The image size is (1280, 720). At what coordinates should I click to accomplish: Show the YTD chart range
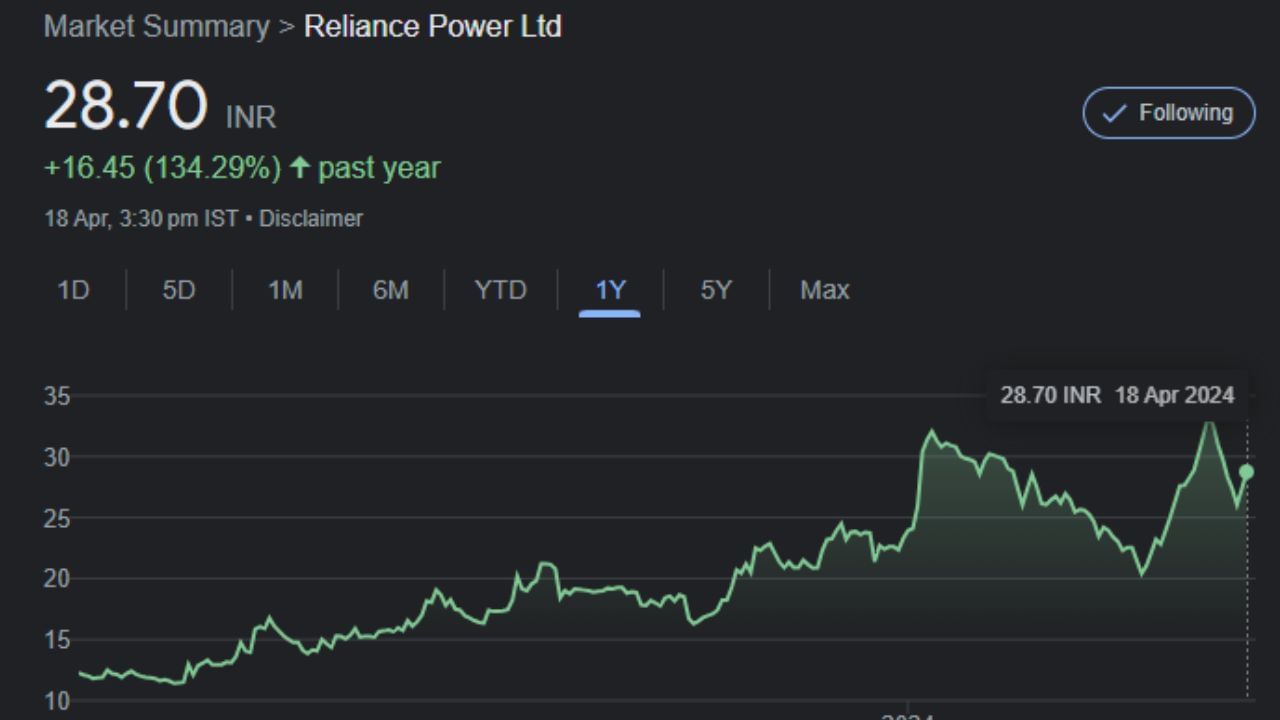(x=500, y=290)
